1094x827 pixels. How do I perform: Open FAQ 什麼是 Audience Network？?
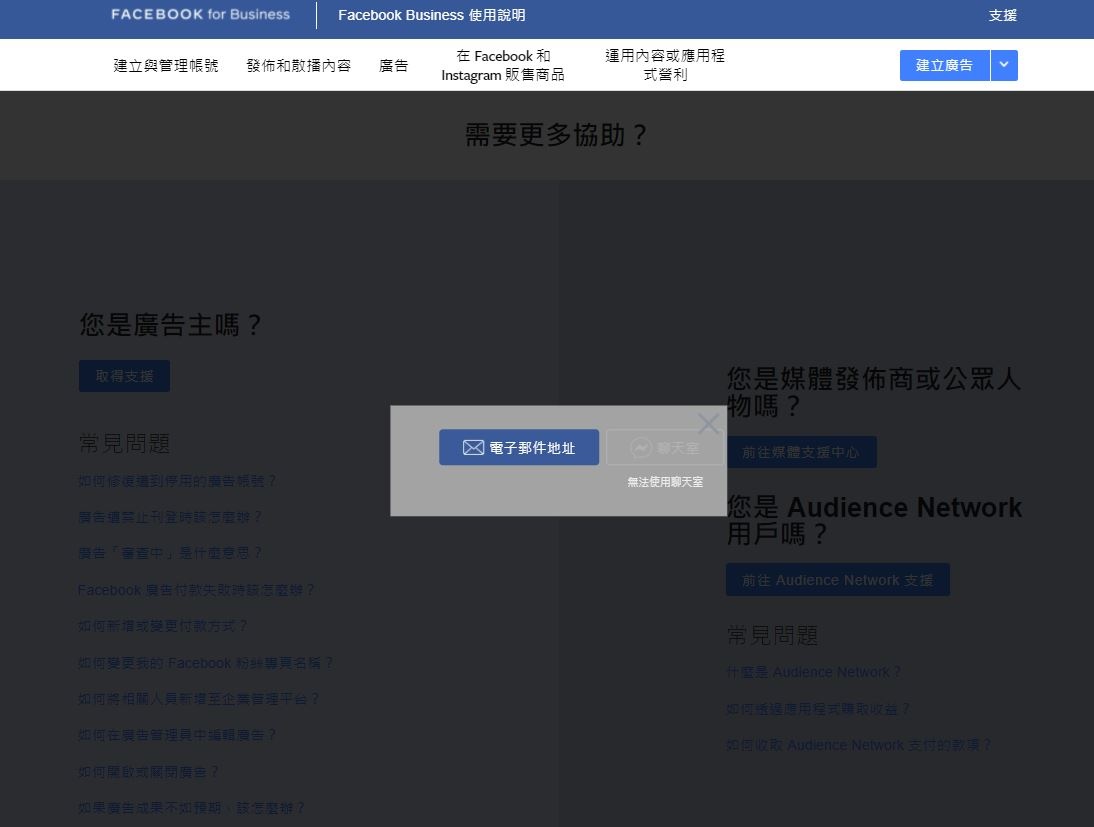(x=814, y=672)
